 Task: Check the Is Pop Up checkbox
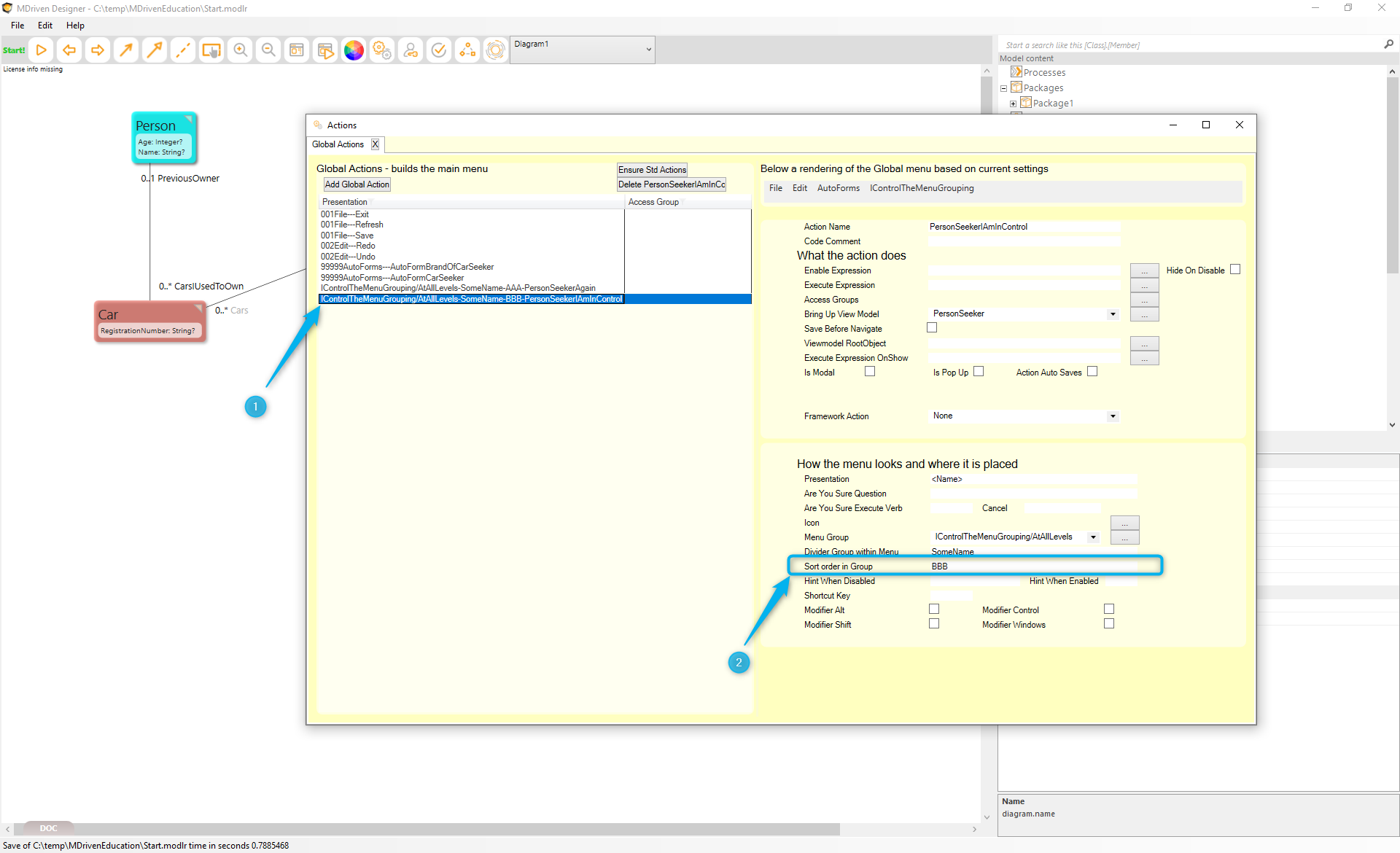(979, 372)
